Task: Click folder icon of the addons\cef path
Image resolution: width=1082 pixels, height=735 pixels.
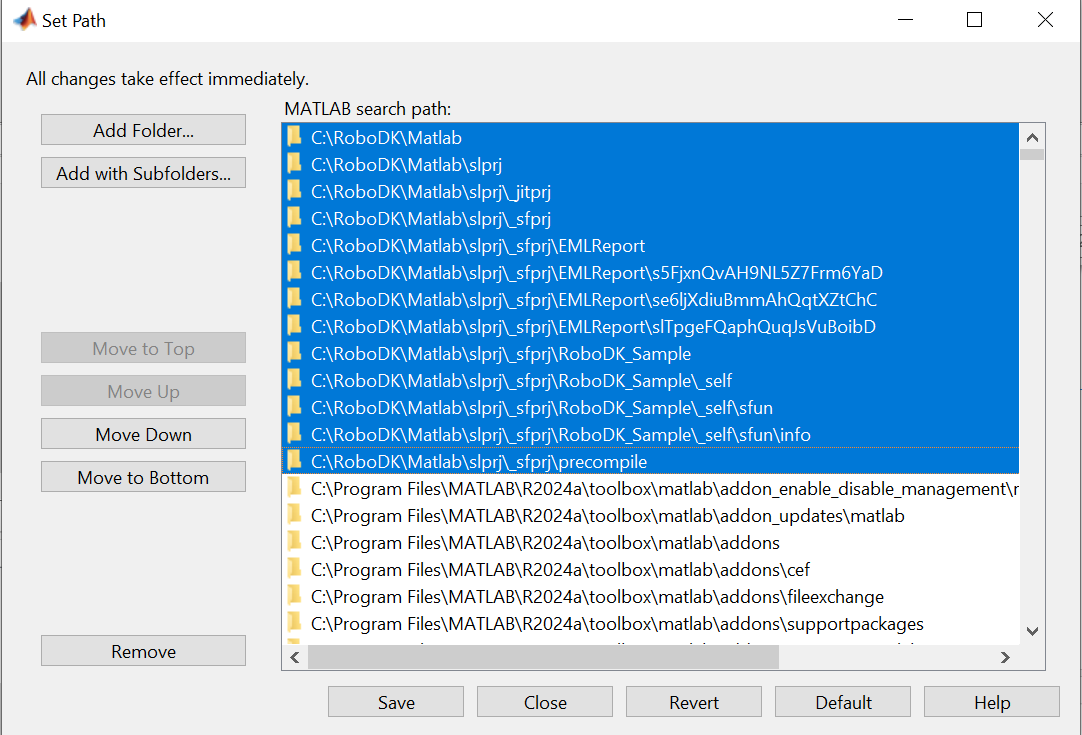Action: (294, 569)
